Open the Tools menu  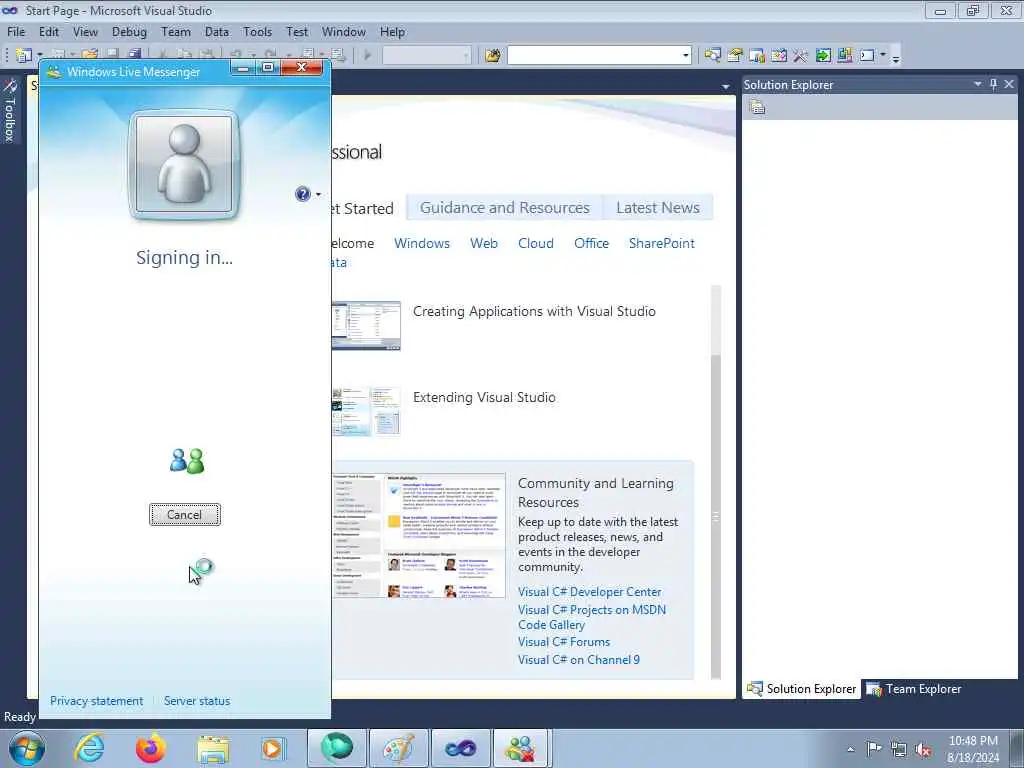pyautogui.click(x=257, y=31)
